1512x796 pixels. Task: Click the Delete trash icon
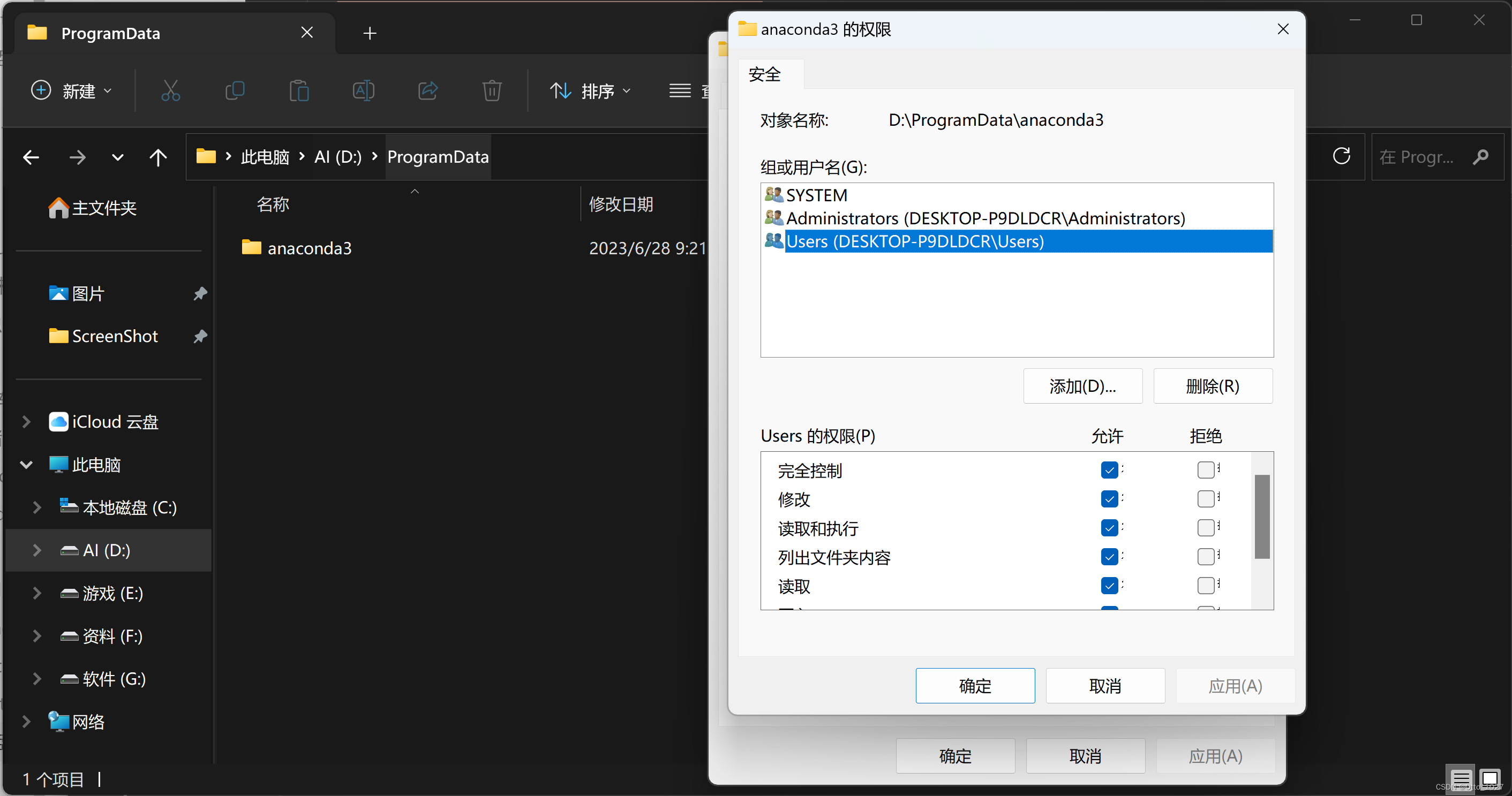[x=492, y=91]
